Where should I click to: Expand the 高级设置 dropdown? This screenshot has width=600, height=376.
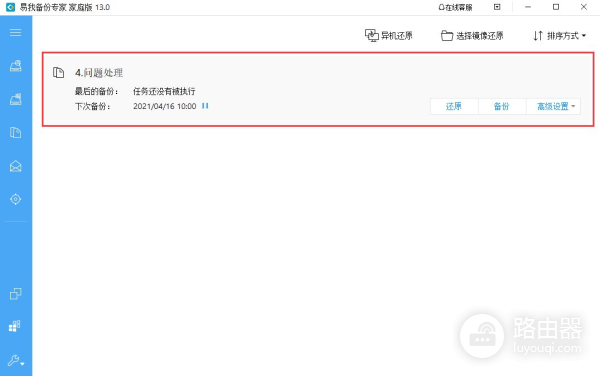pos(553,106)
